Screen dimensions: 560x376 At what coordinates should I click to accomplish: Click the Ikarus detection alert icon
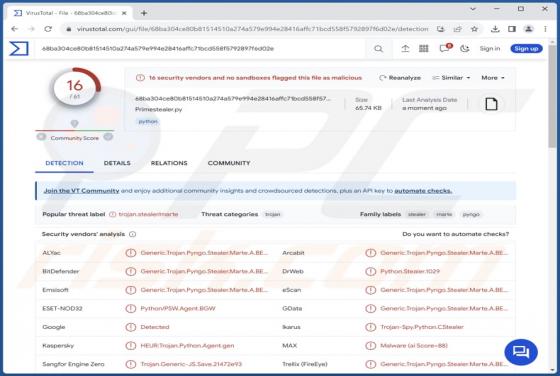[371, 327]
